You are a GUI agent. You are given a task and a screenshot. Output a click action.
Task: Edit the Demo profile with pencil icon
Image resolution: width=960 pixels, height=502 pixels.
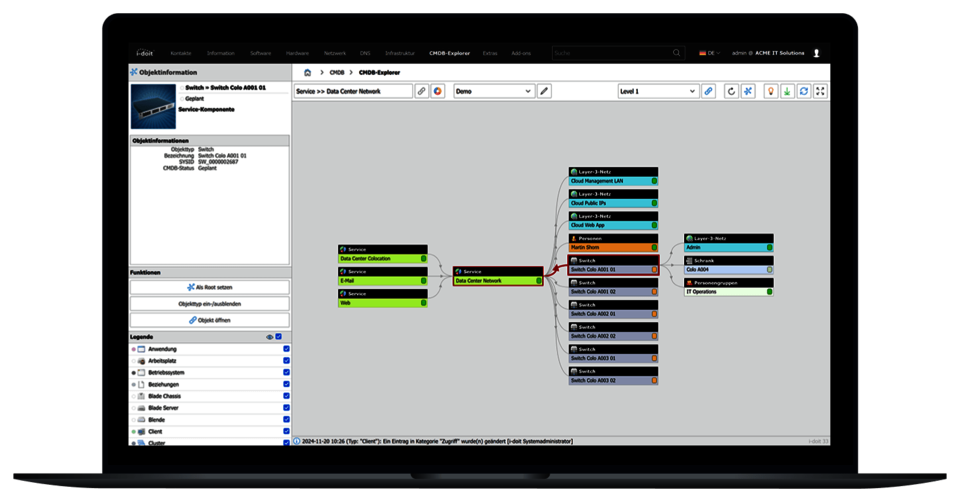(x=544, y=91)
